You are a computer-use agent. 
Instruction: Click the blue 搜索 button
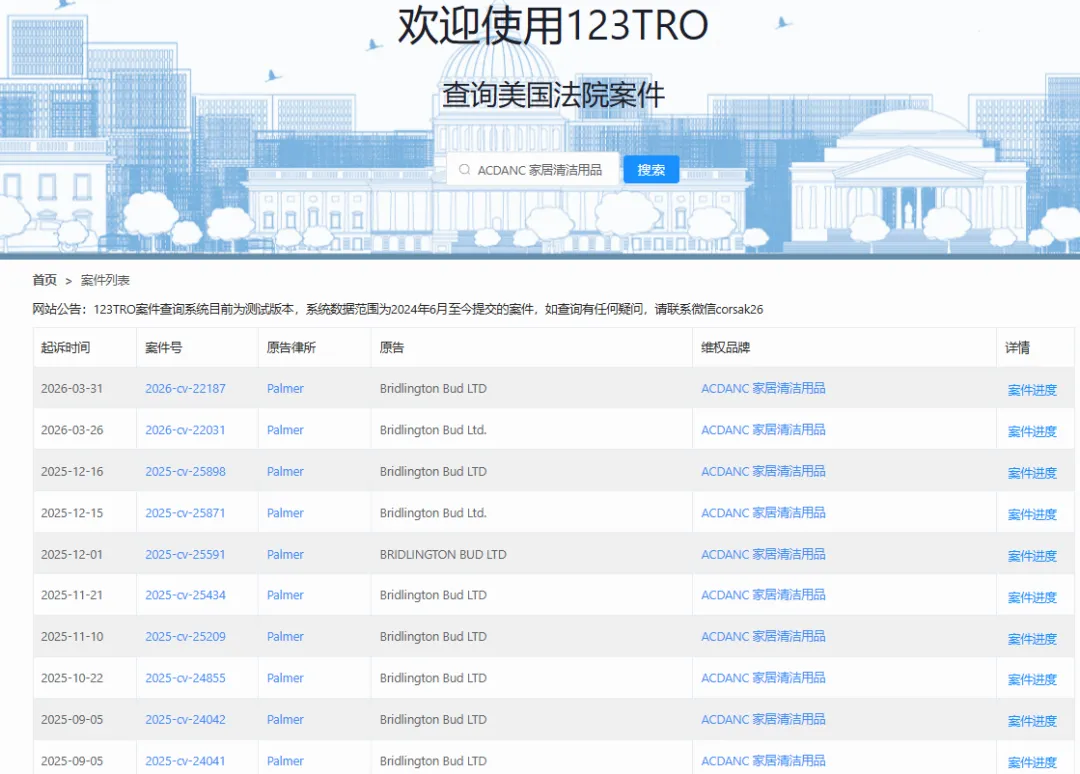pos(651,170)
